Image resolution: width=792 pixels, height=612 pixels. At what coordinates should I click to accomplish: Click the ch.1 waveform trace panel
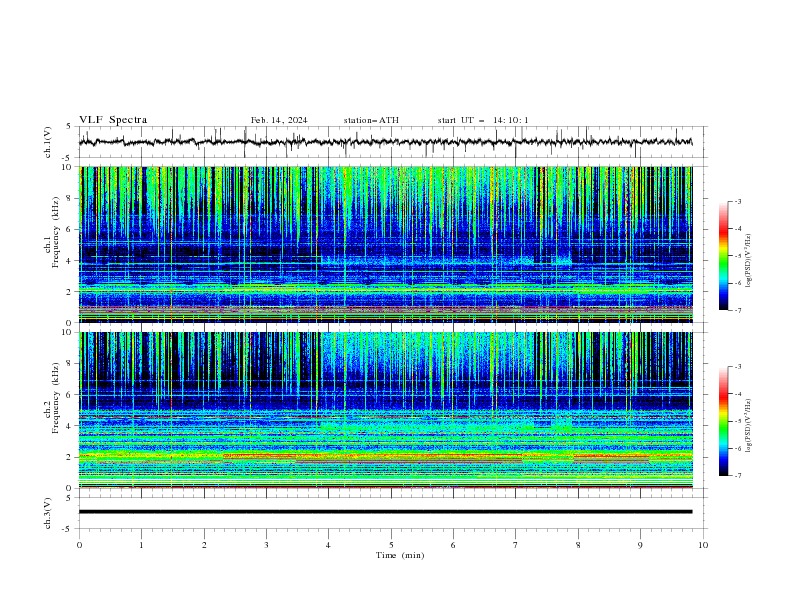tap(393, 142)
